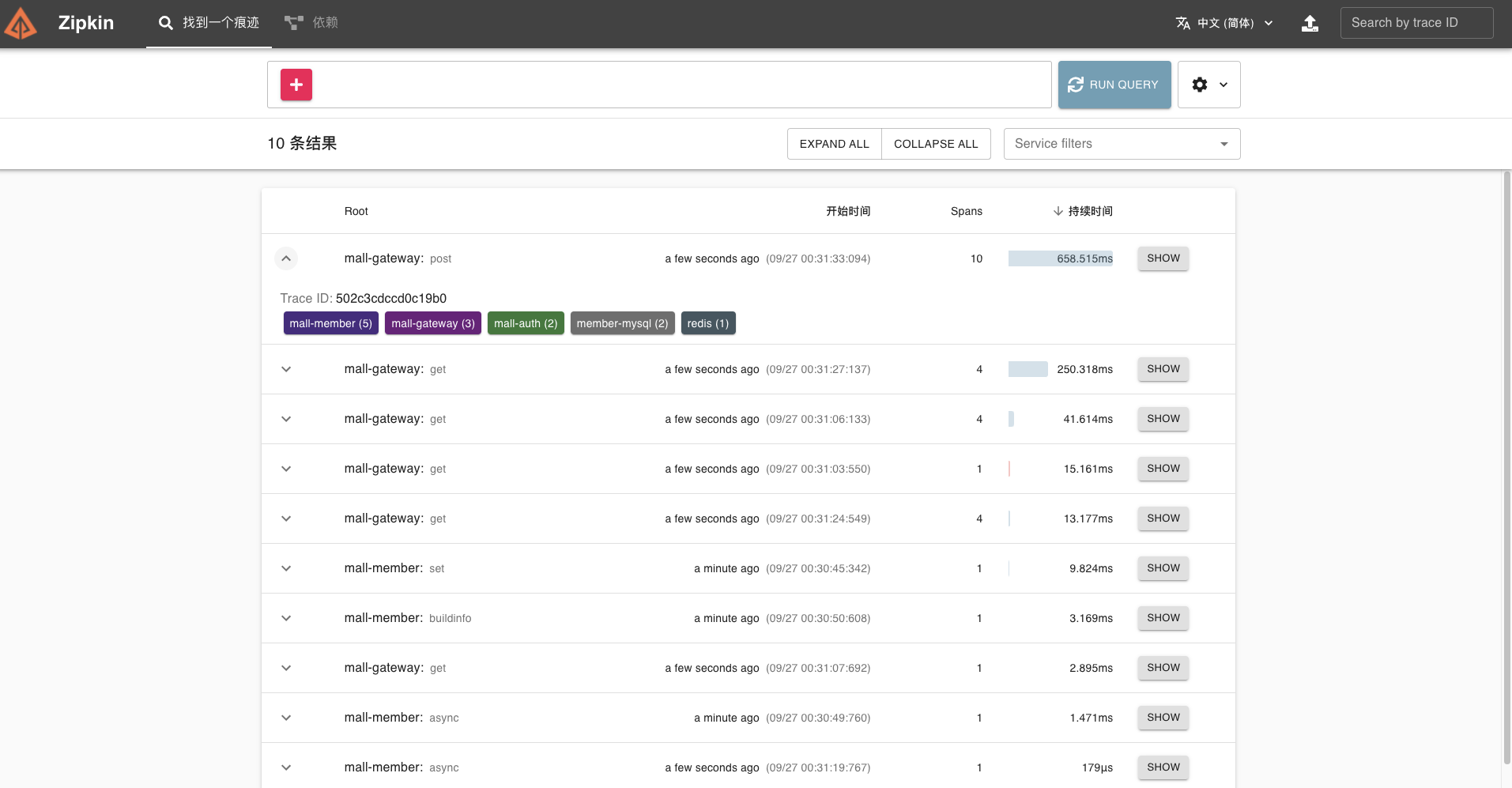Click the translate language icon
This screenshot has width=1512, height=788.
tap(1182, 23)
